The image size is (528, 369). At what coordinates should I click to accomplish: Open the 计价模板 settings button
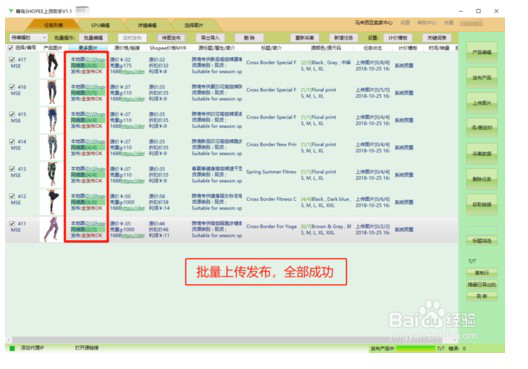pyautogui.click(x=398, y=38)
